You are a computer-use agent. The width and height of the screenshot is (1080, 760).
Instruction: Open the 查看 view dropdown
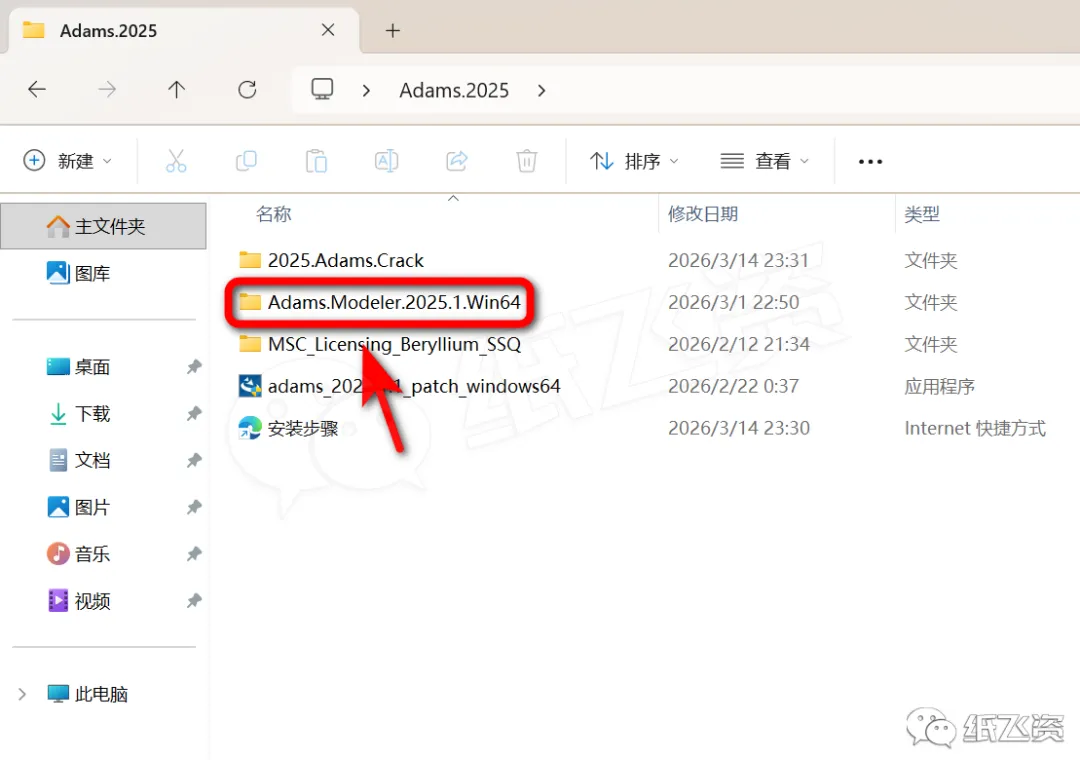pos(765,161)
